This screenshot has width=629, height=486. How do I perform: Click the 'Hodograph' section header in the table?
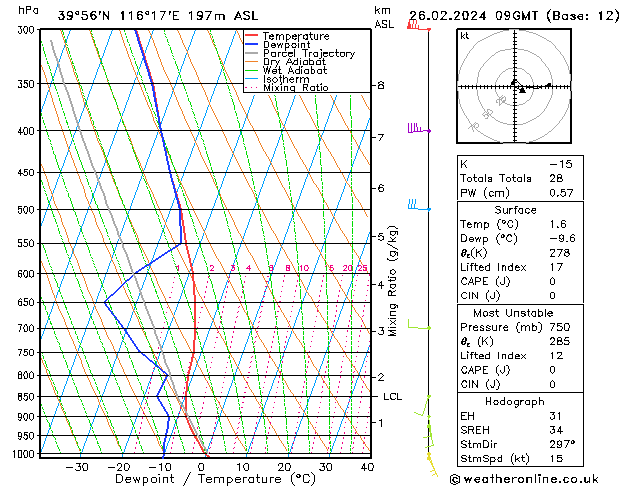point(515,402)
